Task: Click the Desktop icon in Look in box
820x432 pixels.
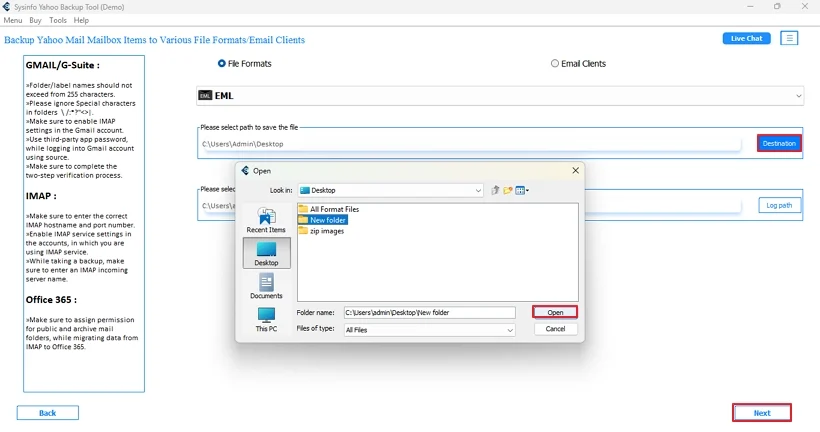Action: 305,190
